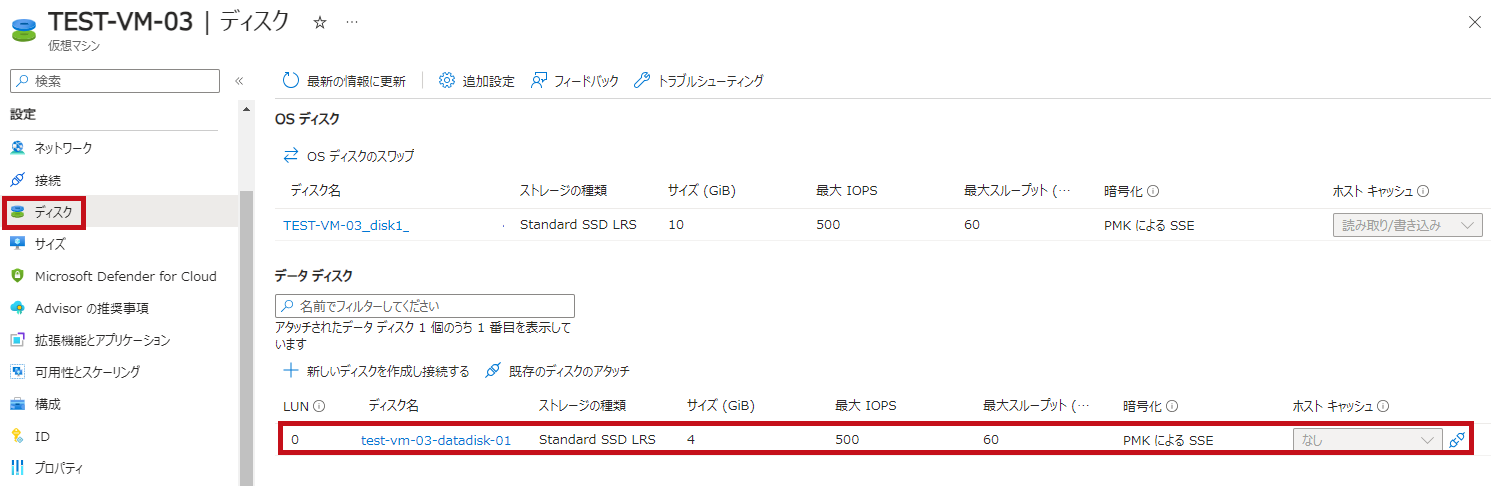Detach test-vm-03-datadisk-01 using the detach icon

pyautogui.click(x=1458, y=440)
